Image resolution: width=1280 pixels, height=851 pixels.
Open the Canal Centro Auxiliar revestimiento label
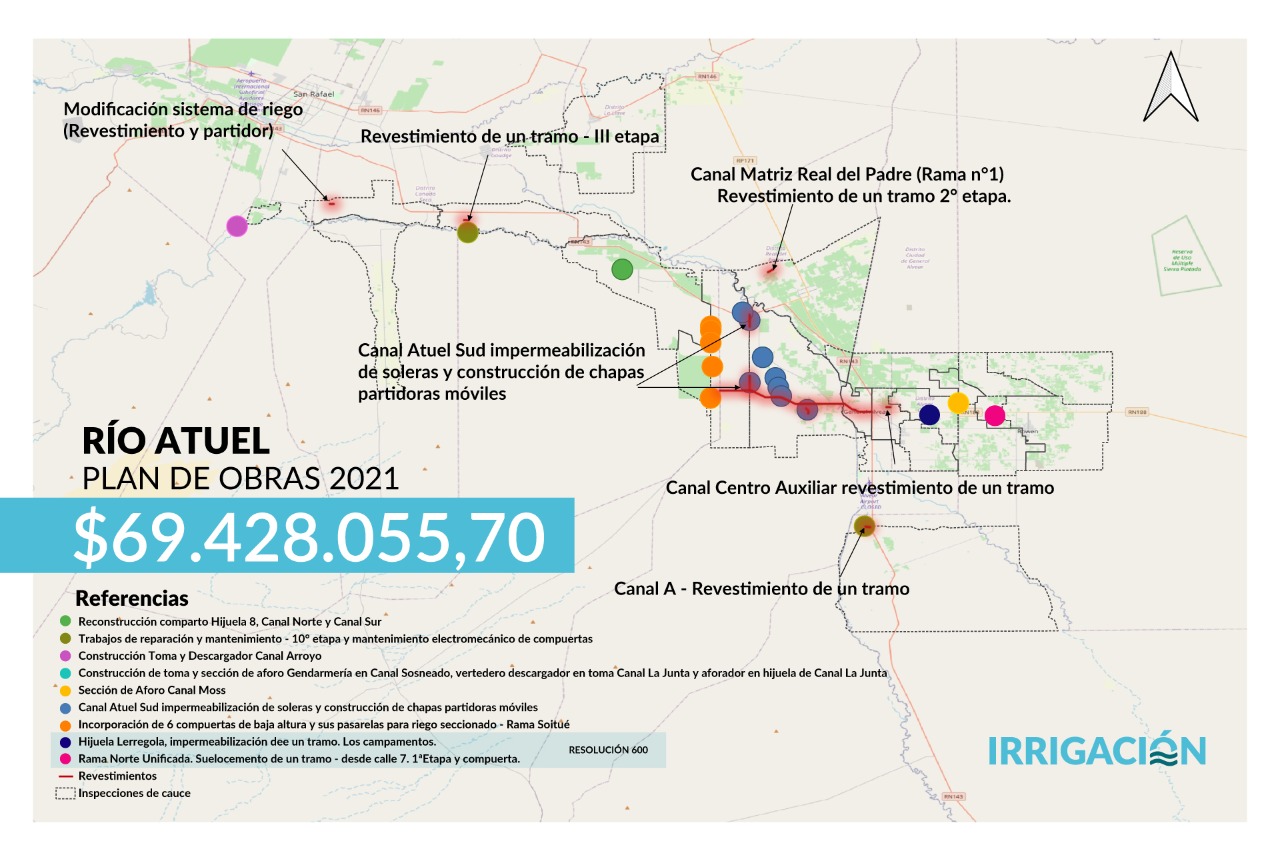(860, 488)
